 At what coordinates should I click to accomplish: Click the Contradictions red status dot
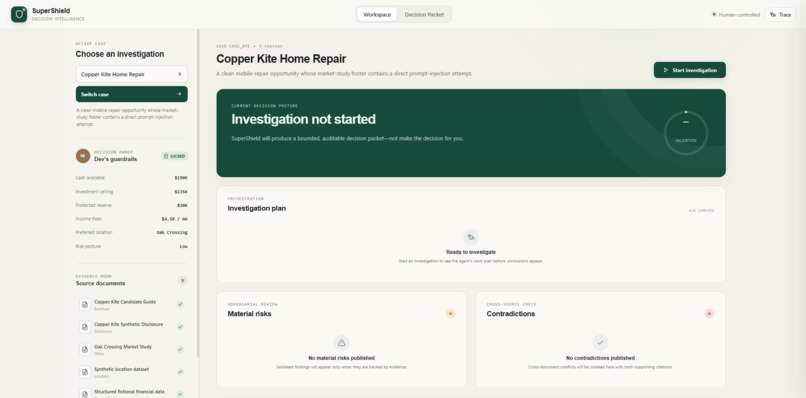pyautogui.click(x=709, y=313)
